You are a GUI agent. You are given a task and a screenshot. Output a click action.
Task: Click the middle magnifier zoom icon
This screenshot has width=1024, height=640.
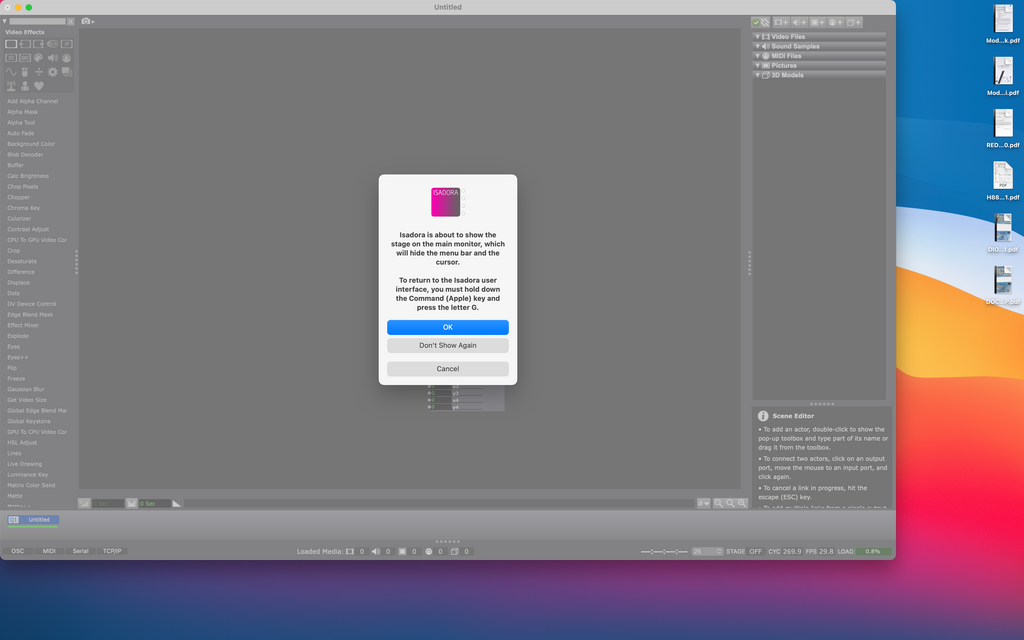point(730,504)
